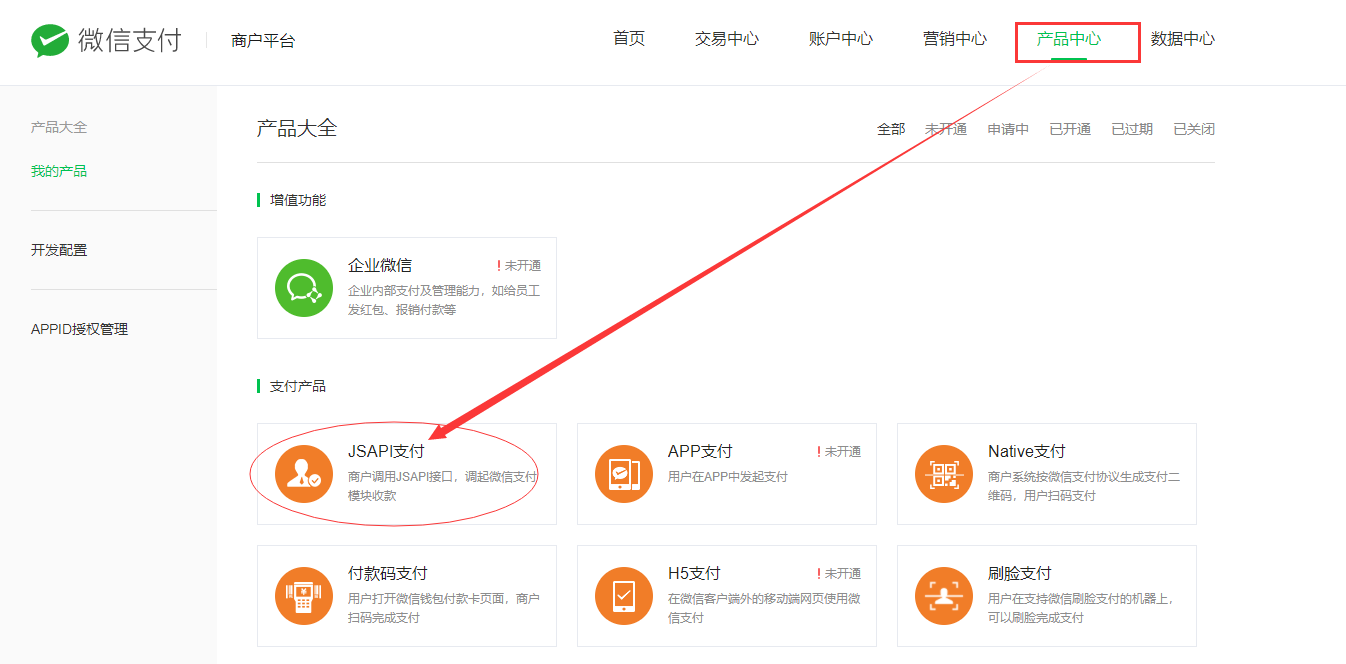Screen dimensions: 1346x664
Task: Open APPID授权管理 in the sidebar
Action: pos(80,329)
